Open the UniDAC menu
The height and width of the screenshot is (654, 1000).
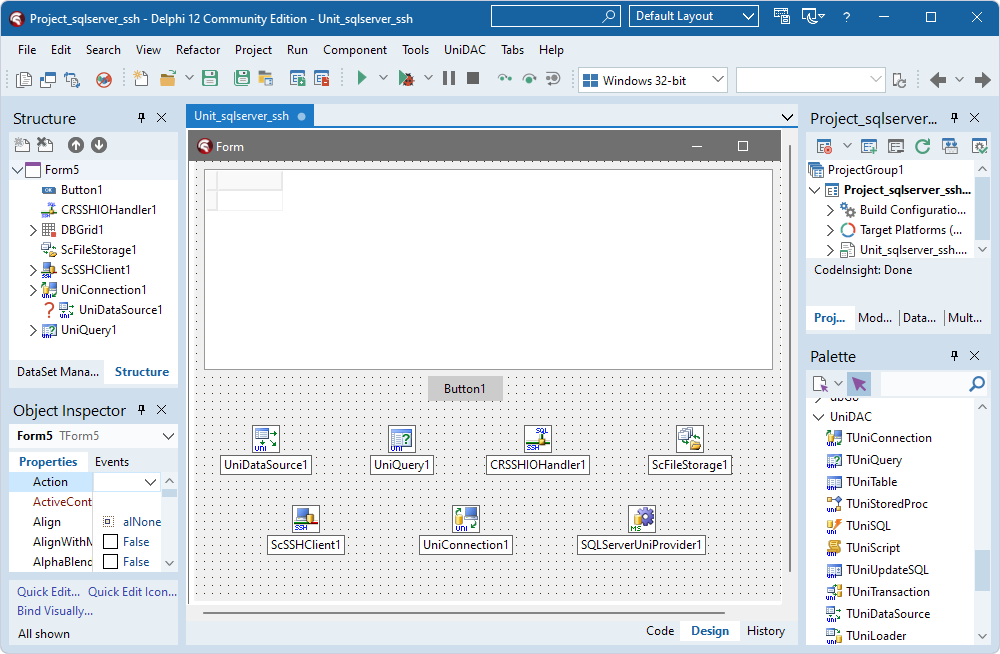coord(464,49)
